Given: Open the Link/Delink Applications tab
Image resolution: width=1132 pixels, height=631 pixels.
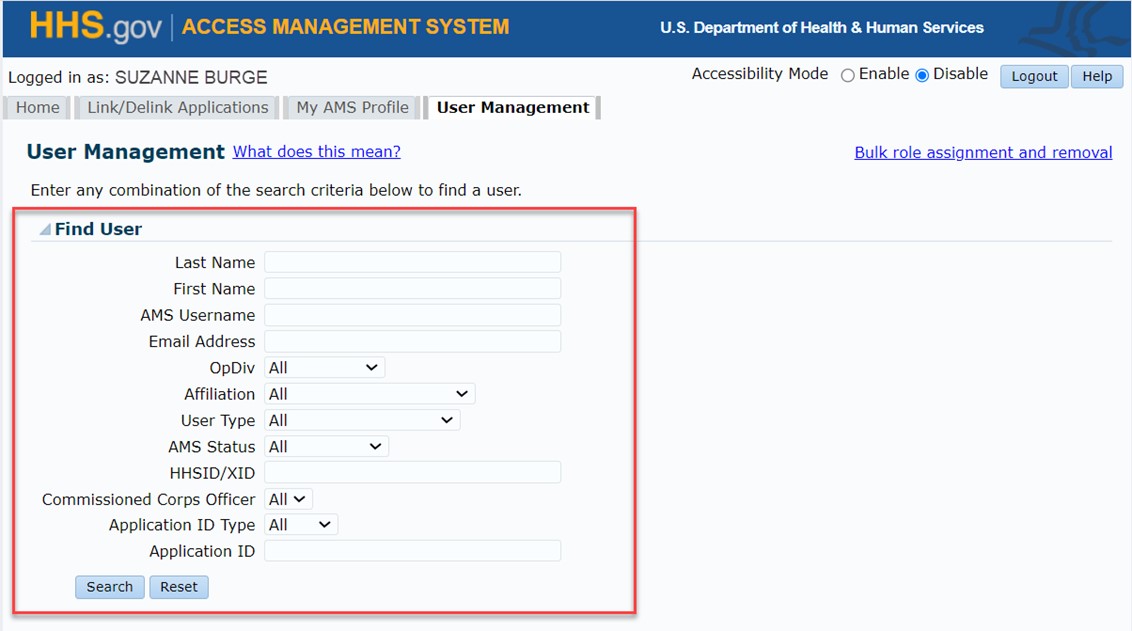Looking at the screenshot, I should pyautogui.click(x=178, y=108).
